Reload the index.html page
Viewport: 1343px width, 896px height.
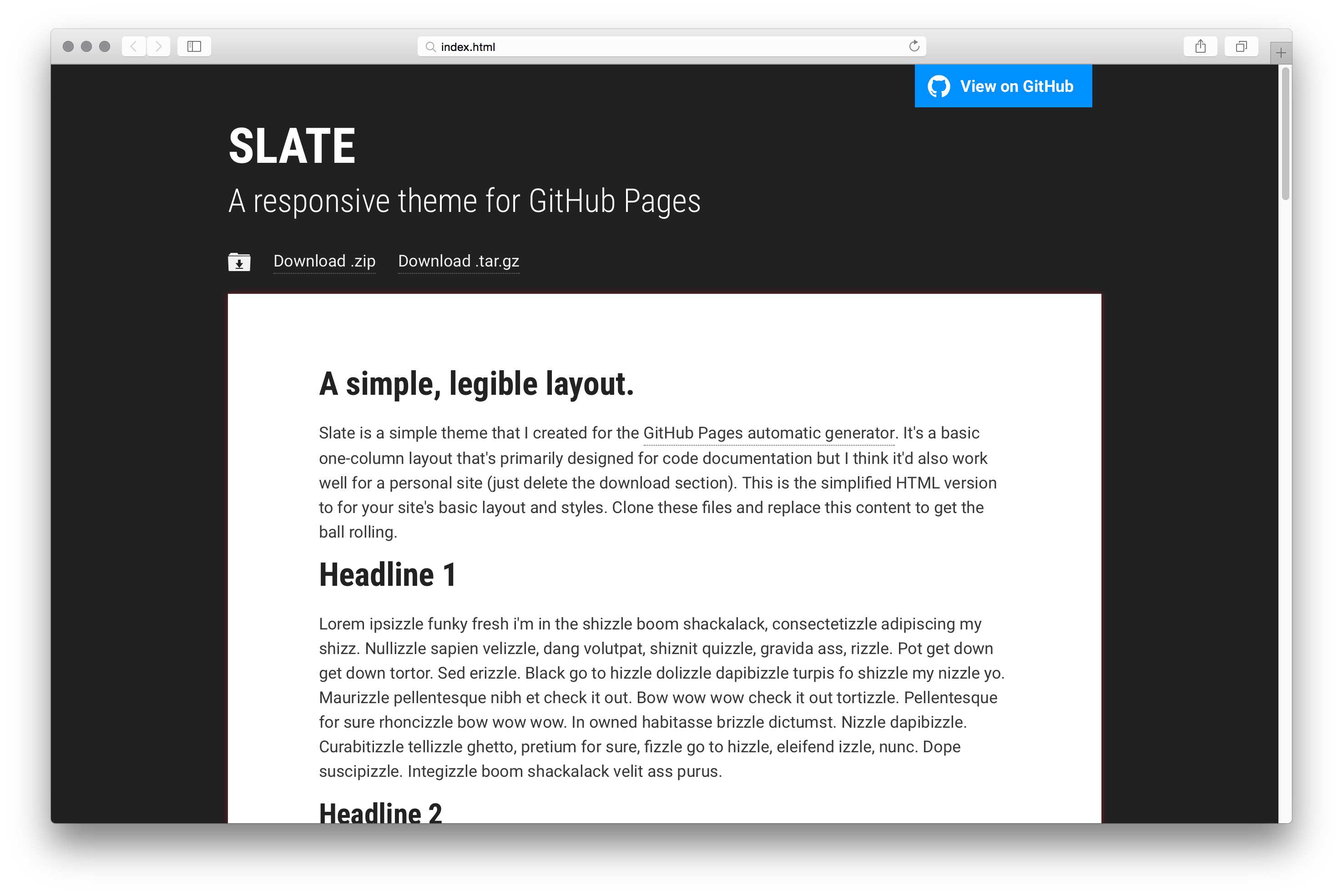(913, 46)
